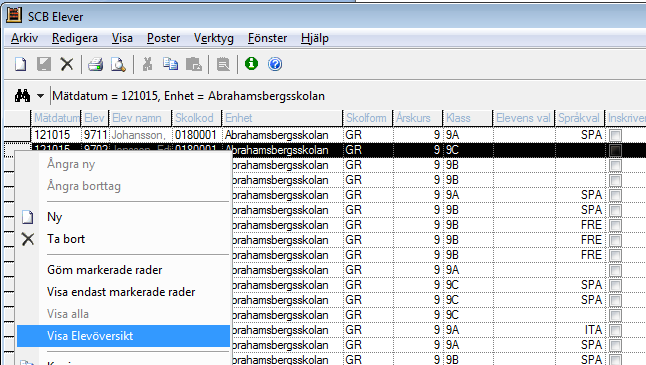This screenshot has width=646, height=365.
Task: Open the Fönster menu
Action: click(x=267, y=38)
